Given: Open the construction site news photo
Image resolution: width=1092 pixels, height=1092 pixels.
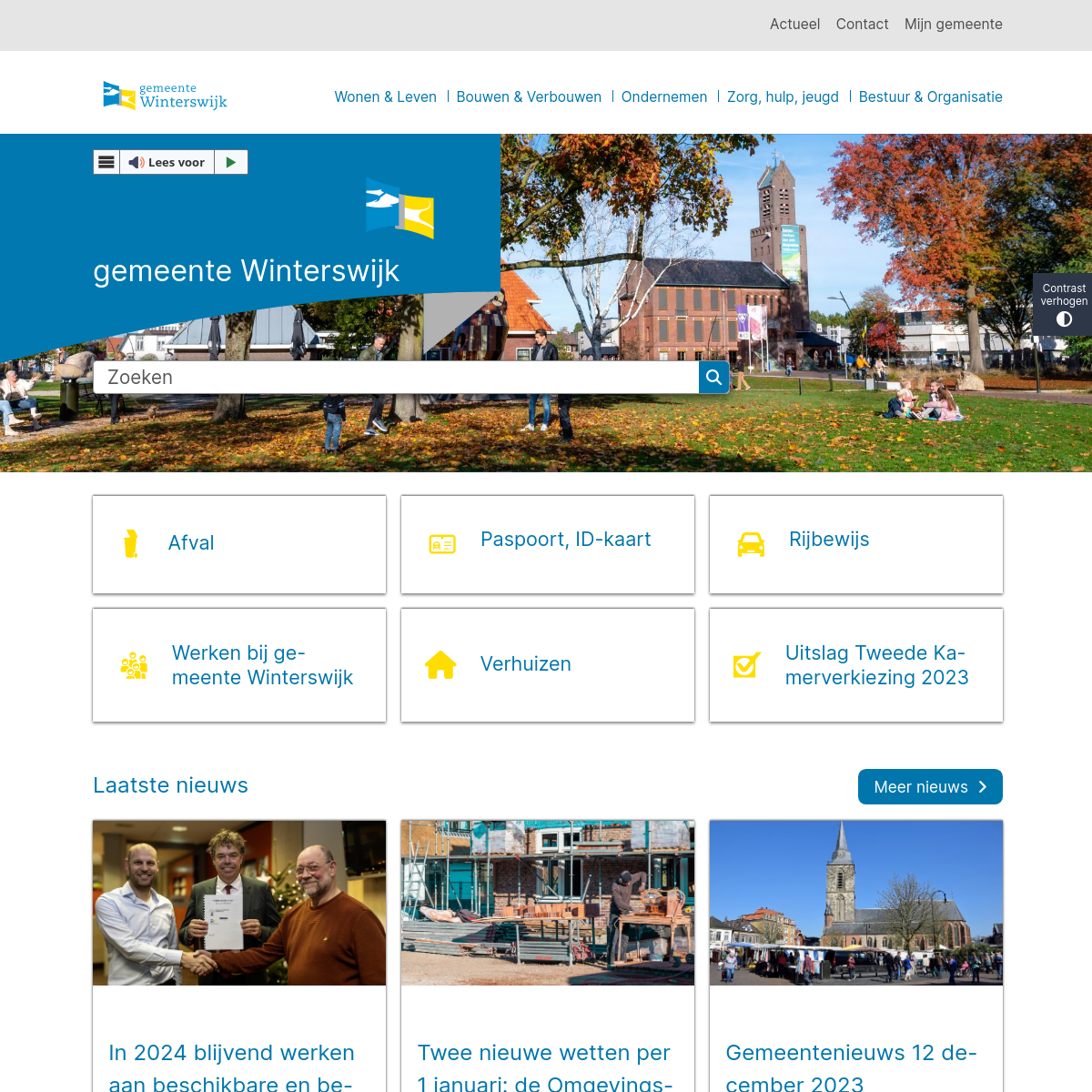Looking at the screenshot, I should click(548, 903).
